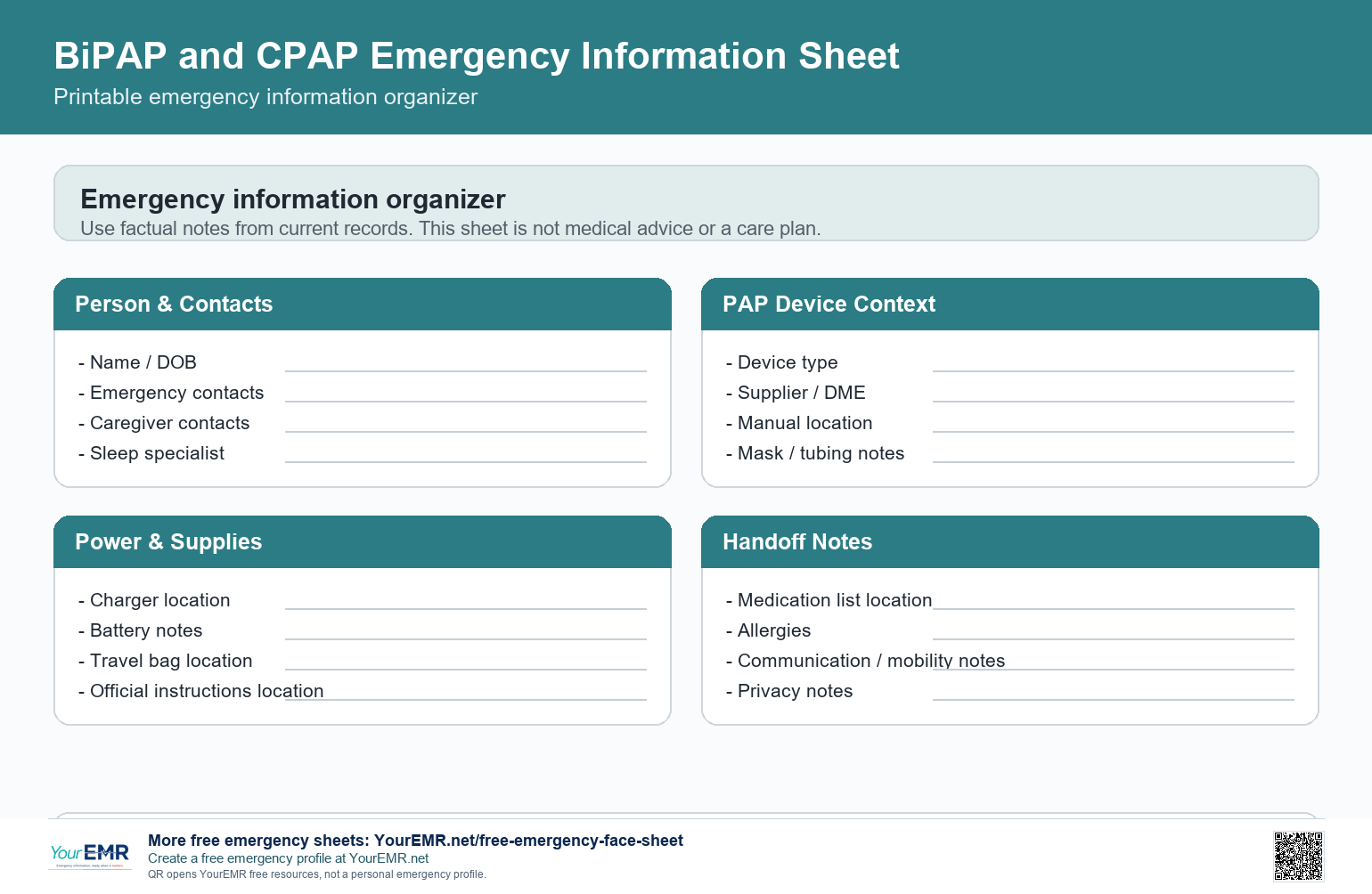This screenshot has height=894, width=1372.
Task: Click the Mask / tubing notes blank line
Action: [x=1114, y=461]
